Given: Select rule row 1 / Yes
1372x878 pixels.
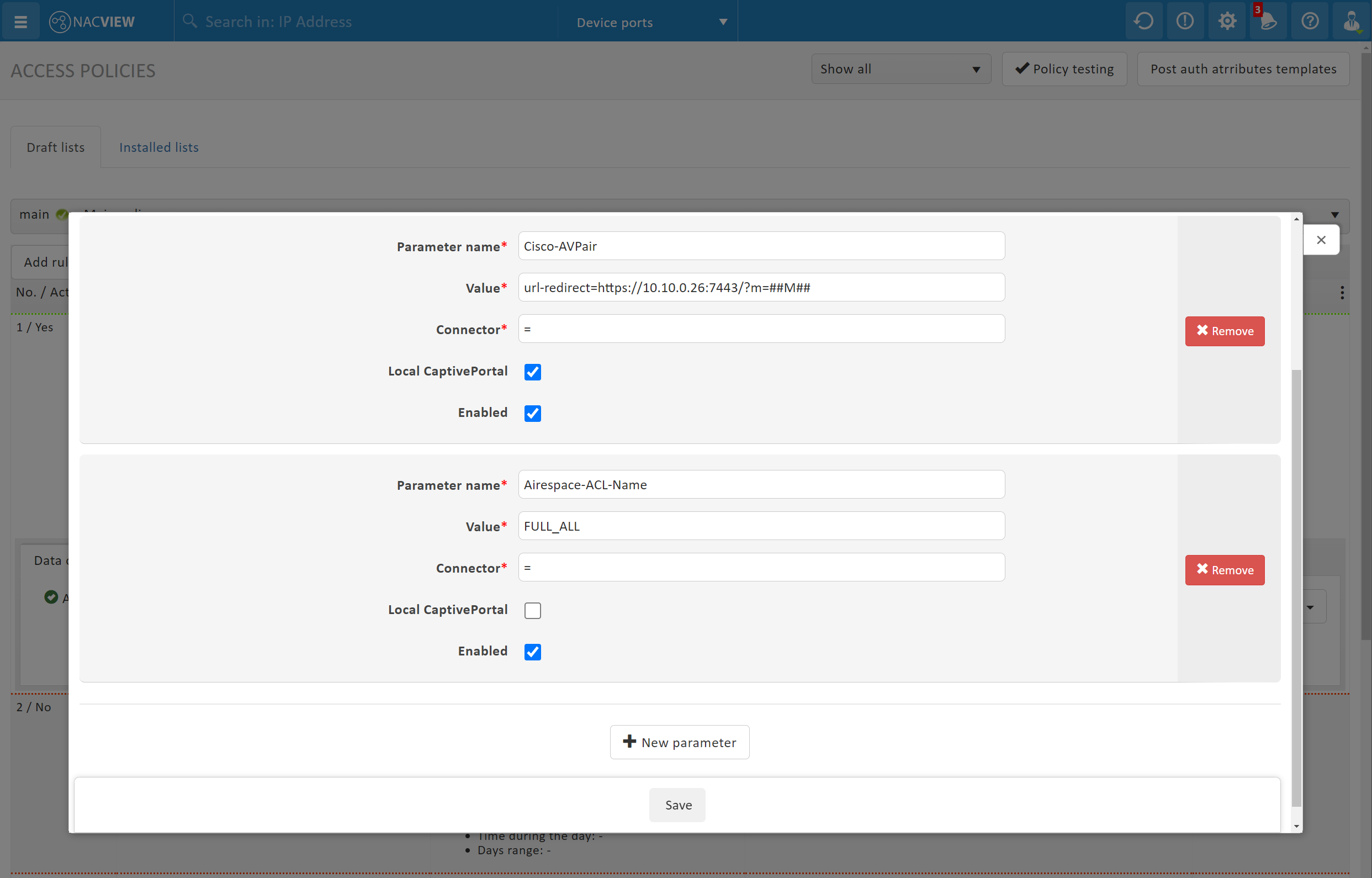Looking at the screenshot, I should 35,327.
